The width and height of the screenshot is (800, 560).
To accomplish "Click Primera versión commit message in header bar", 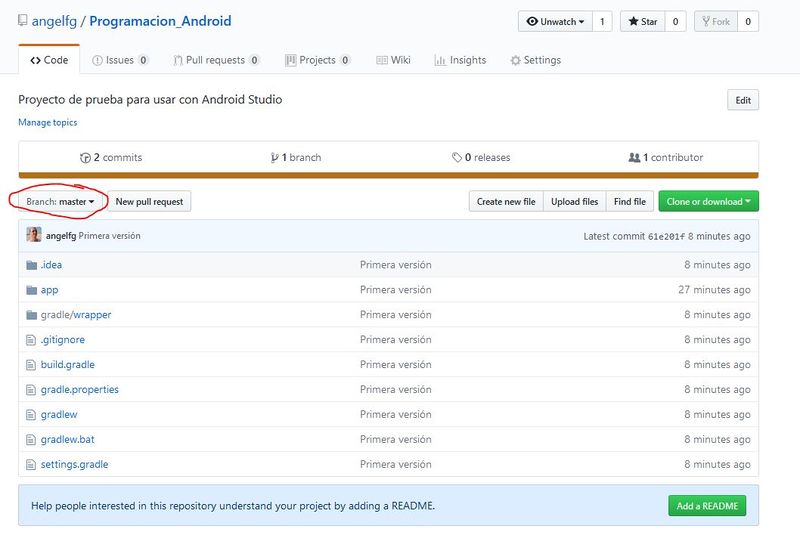I will [110, 236].
